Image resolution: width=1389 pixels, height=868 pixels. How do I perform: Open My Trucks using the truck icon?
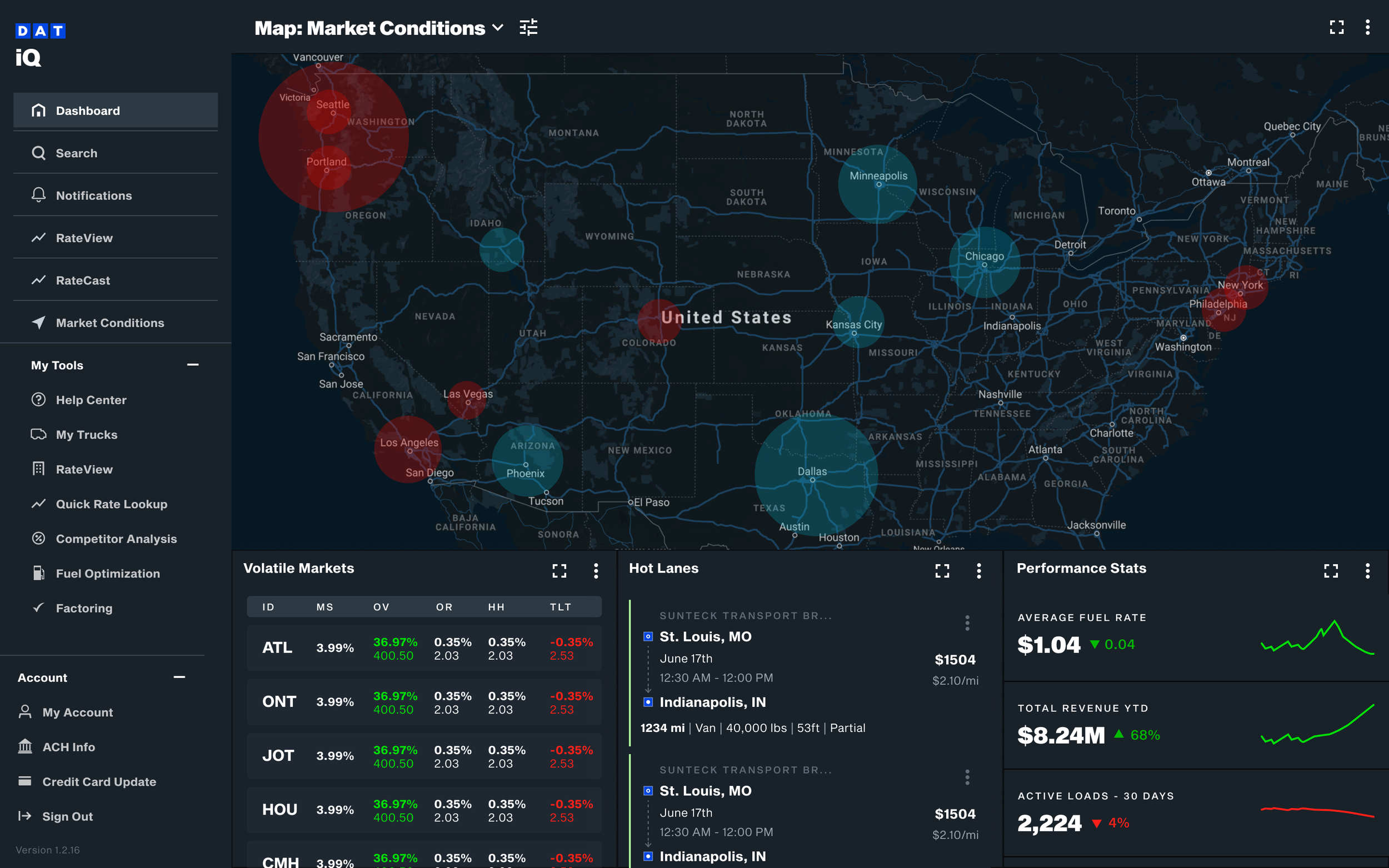point(38,435)
